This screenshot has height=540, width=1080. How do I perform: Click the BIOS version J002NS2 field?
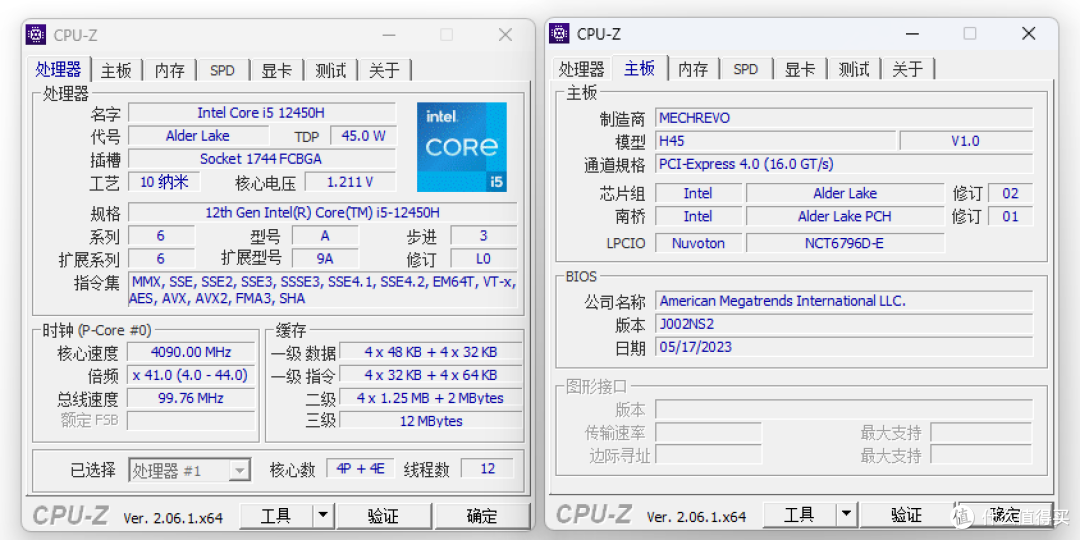click(844, 324)
